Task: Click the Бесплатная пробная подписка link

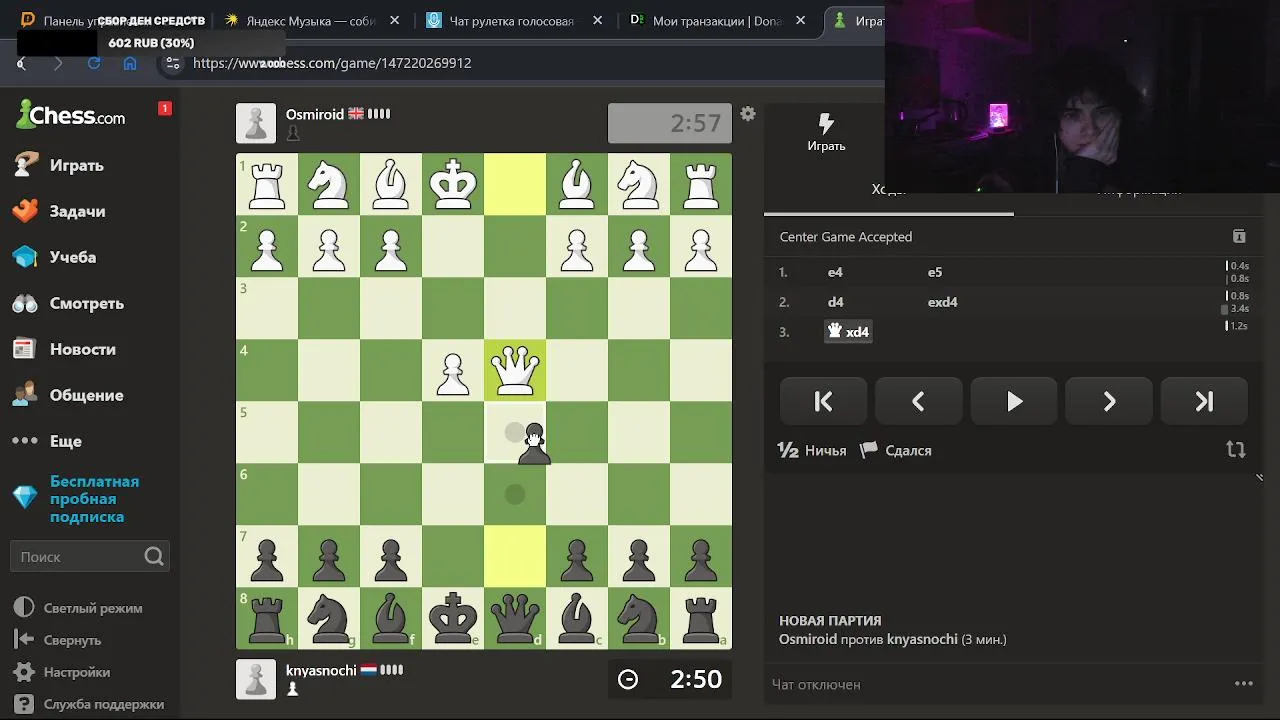Action: point(94,499)
